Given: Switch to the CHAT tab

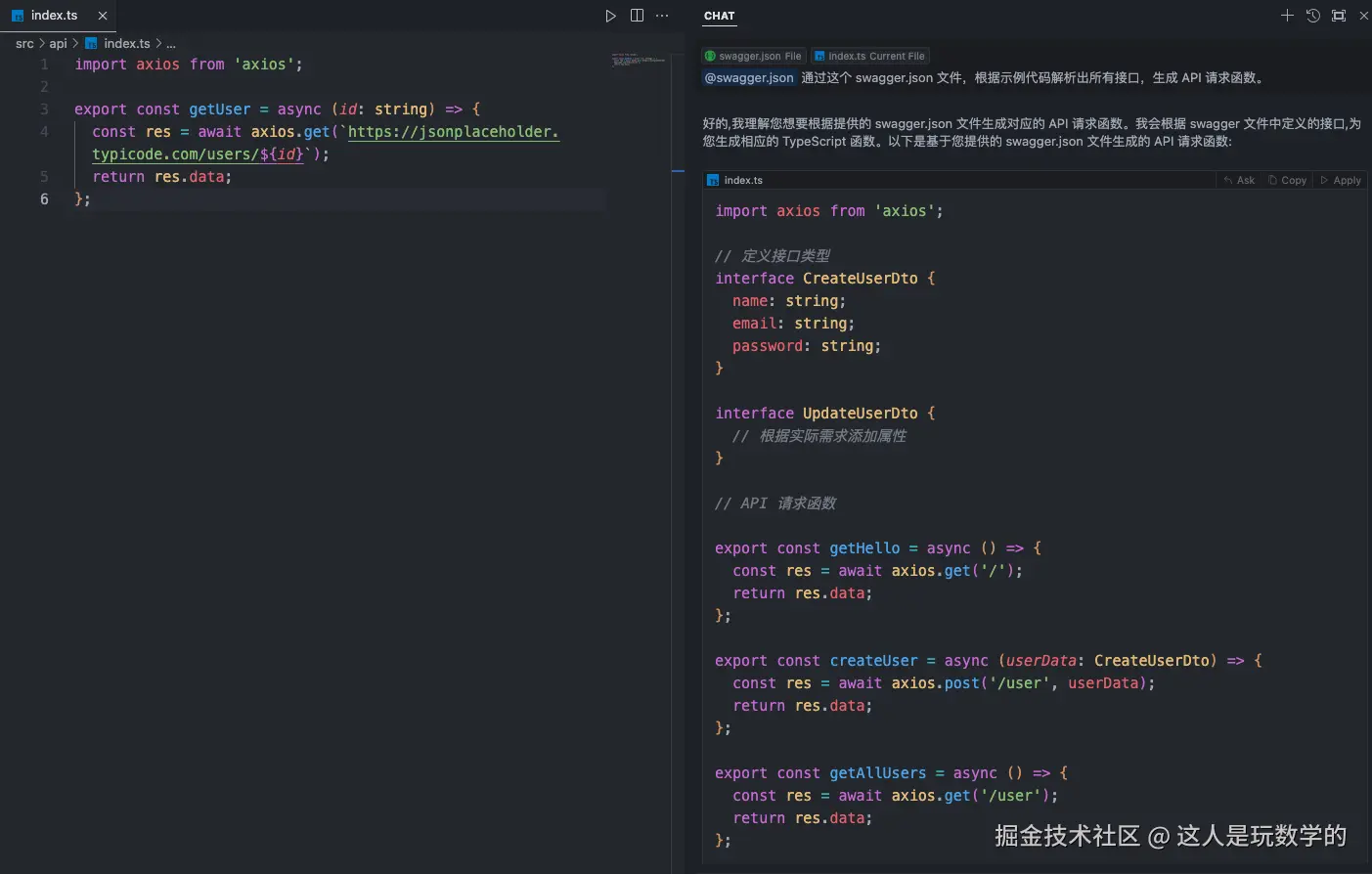Looking at the screenshot, I should tap(719, 16).
